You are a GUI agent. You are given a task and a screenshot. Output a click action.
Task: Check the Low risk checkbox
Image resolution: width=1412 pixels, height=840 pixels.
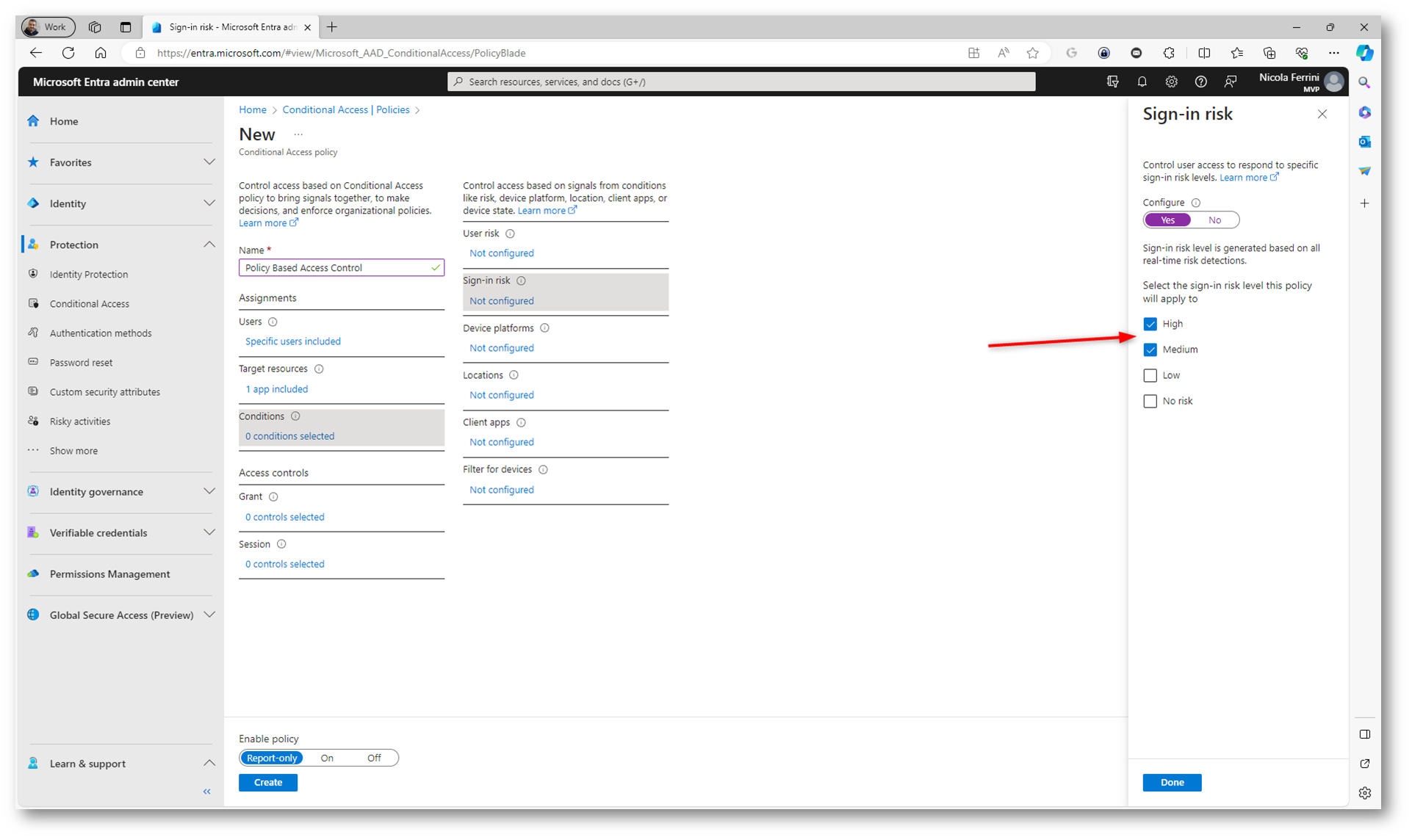point(1150,375)
